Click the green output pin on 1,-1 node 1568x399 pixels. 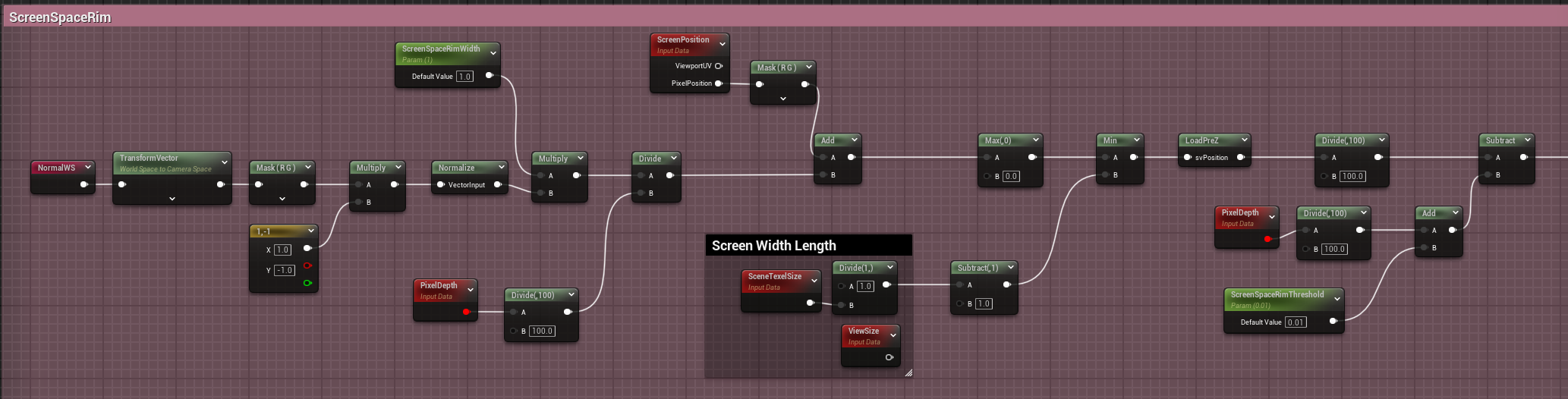tap(307, 283)
